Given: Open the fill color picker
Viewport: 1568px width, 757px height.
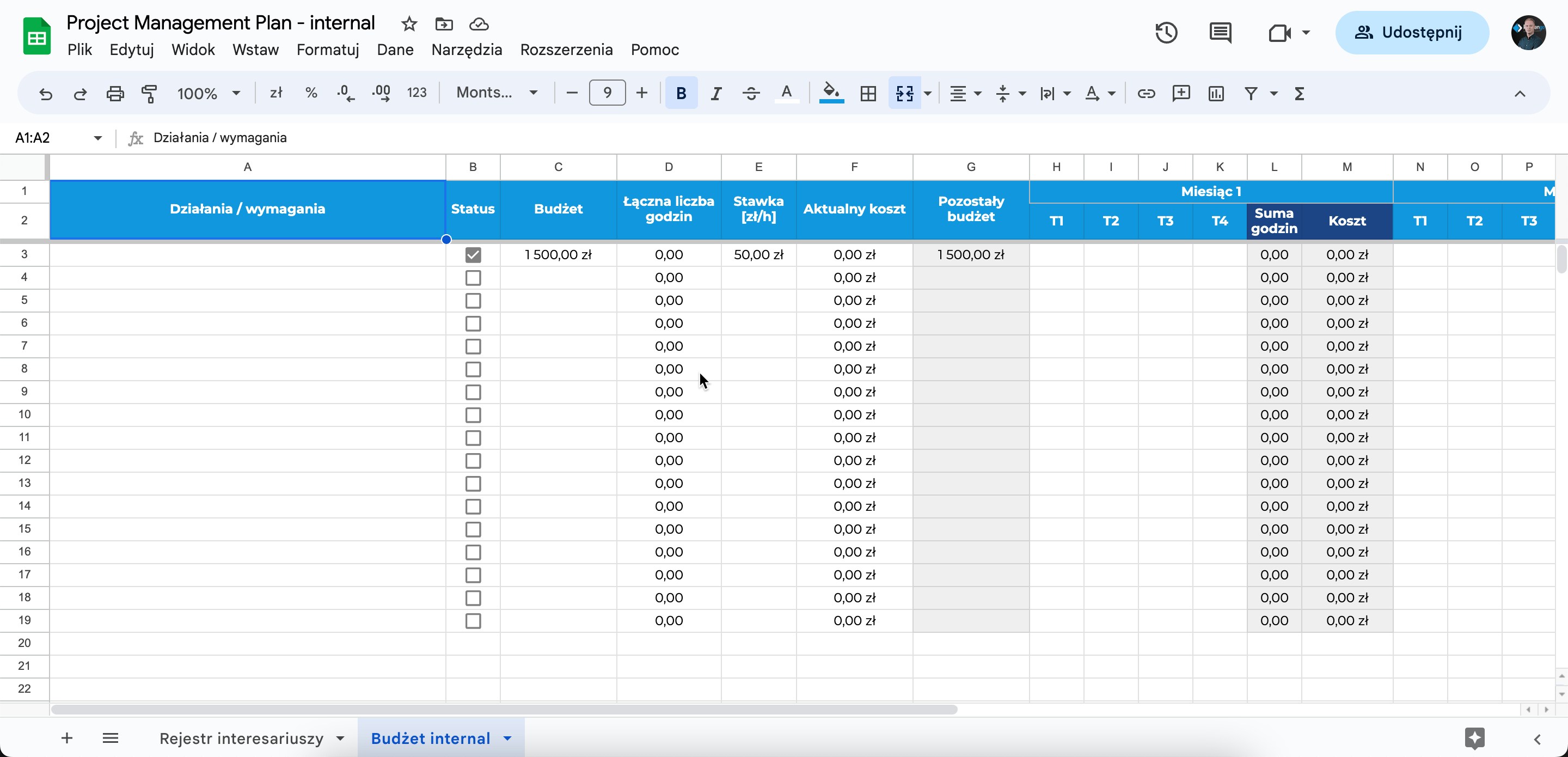Looking at the screenshot, I should tap(831, 93).
